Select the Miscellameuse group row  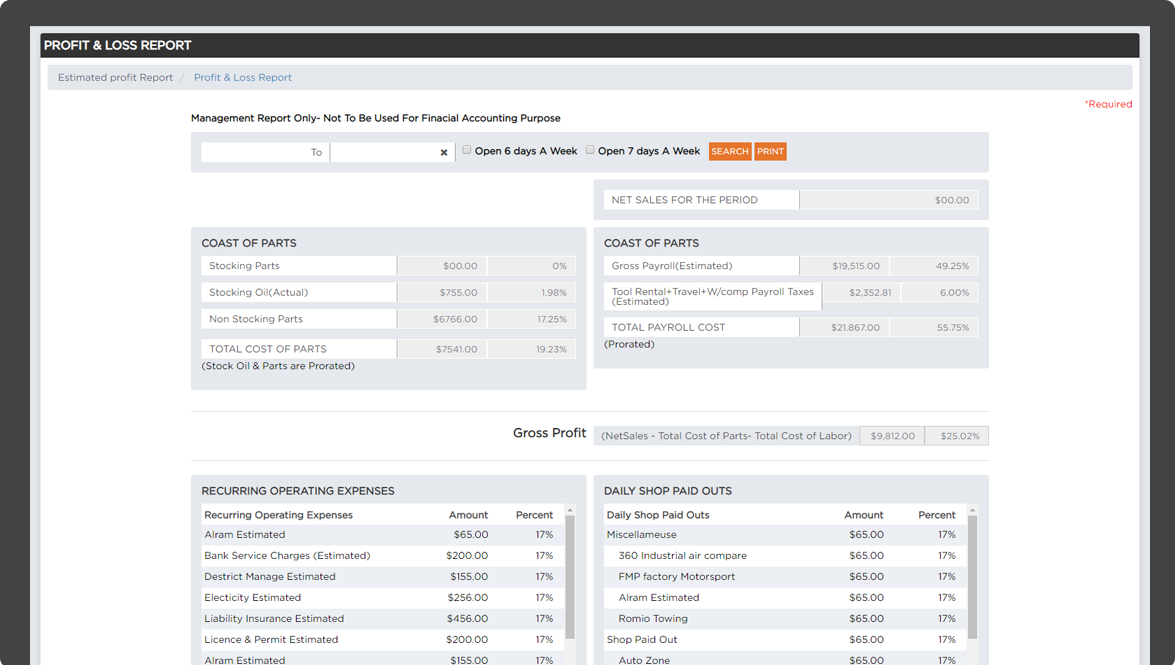tap(641, 535)
